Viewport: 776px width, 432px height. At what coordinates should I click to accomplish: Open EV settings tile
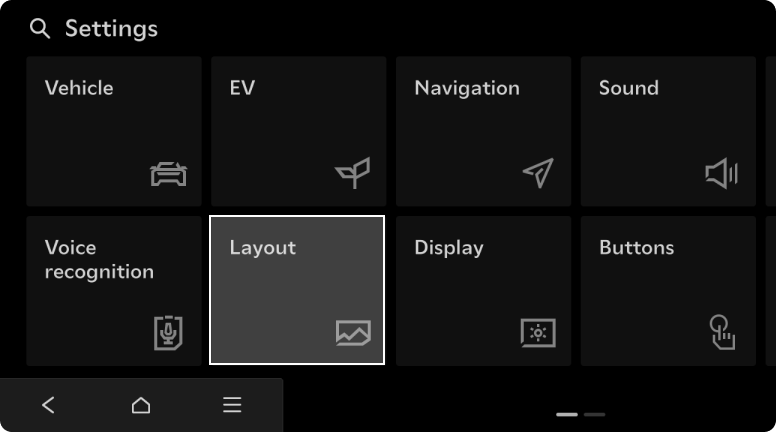[x=298, y=130]
